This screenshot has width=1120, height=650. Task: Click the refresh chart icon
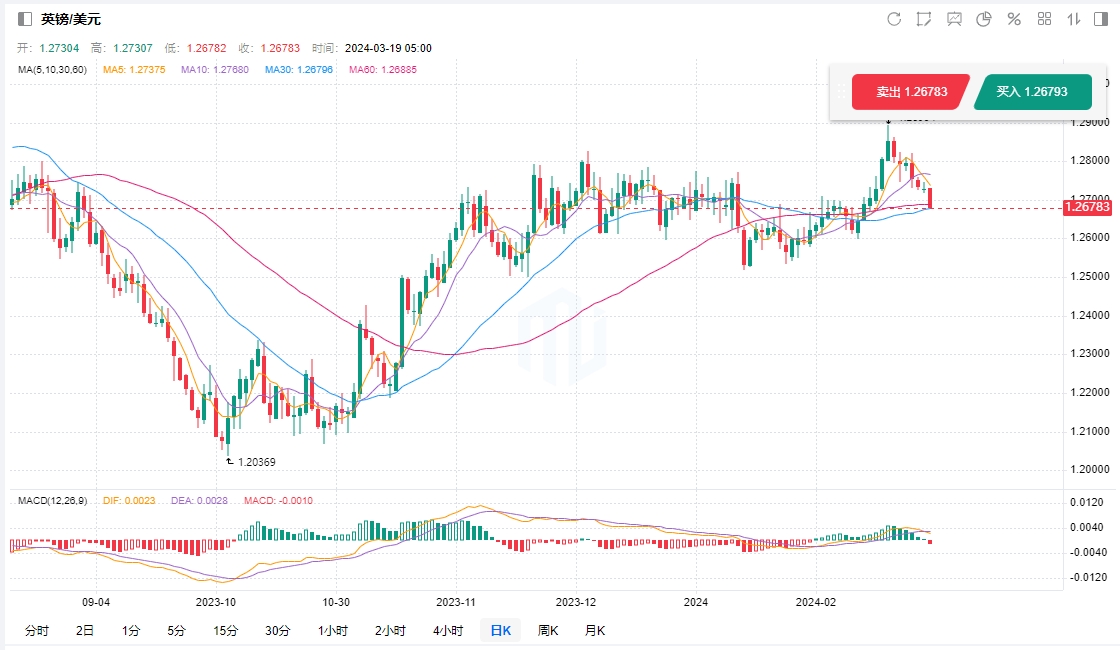pos(894,19)
